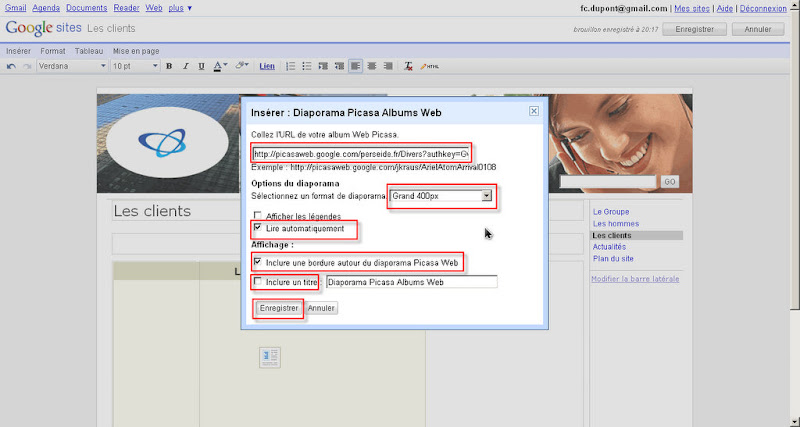Select Les clients in the sidebar
The width and height of the screenshot is (800, 427).
point(637,236)
